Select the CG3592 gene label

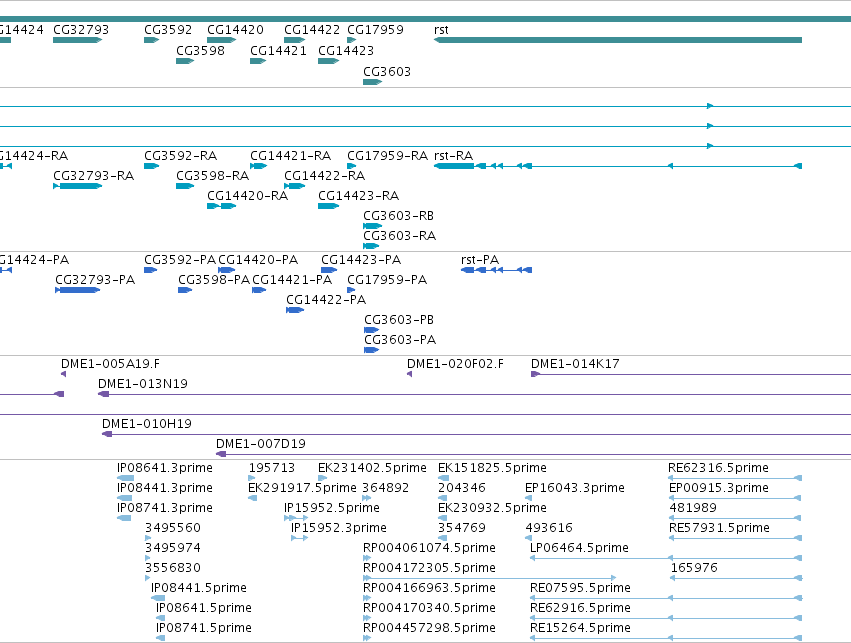pos(168,30)
